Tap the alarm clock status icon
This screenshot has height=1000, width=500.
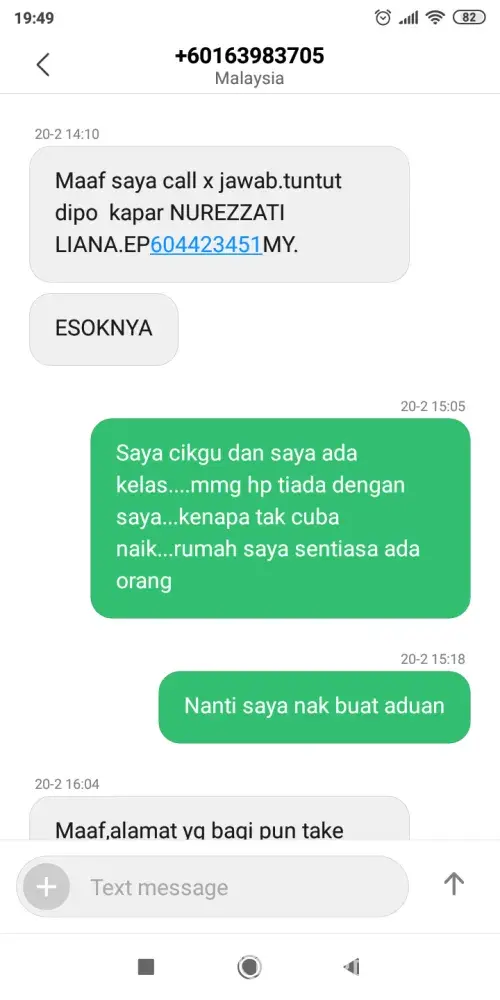tap(383, 17)
